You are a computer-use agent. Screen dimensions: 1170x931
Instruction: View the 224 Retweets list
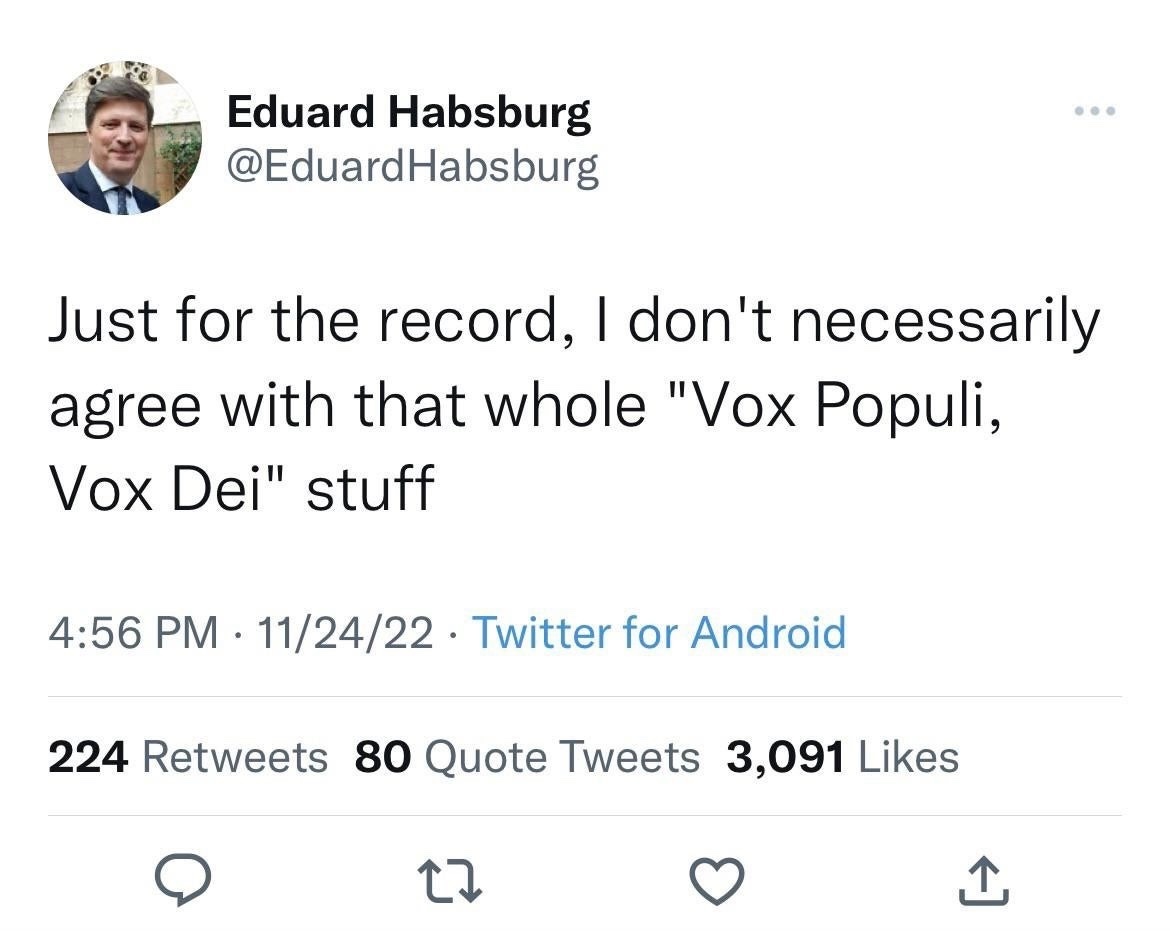188,757
